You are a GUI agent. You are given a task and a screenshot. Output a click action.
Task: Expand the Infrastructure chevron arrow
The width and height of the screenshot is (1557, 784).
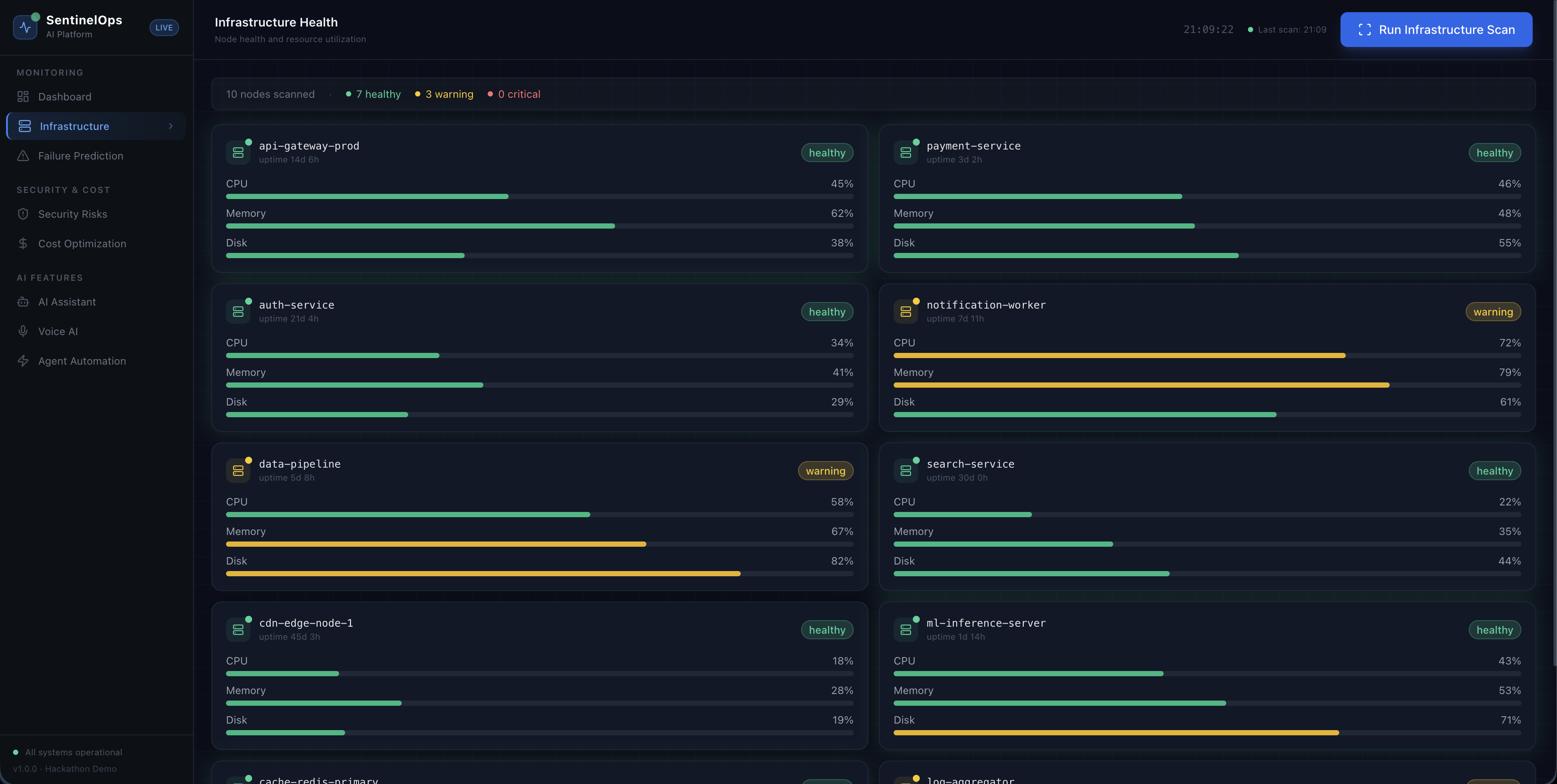pyautogui.click(x=171, y=126)
